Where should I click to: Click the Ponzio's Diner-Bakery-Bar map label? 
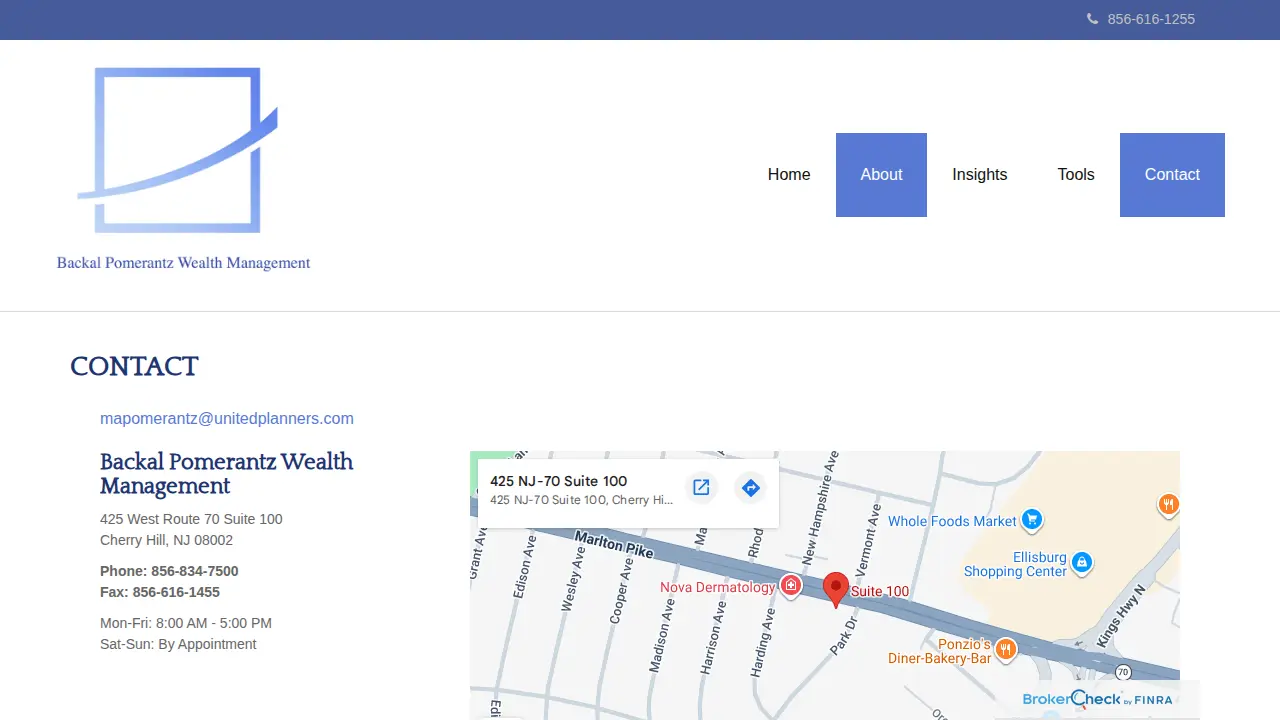tap(940, 651)
